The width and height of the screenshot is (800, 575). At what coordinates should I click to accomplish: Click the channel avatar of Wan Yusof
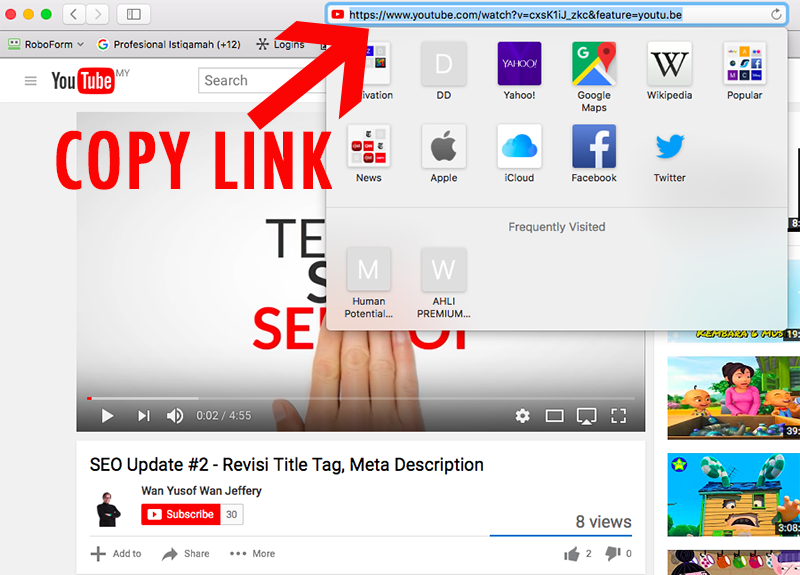coord(108,509)
